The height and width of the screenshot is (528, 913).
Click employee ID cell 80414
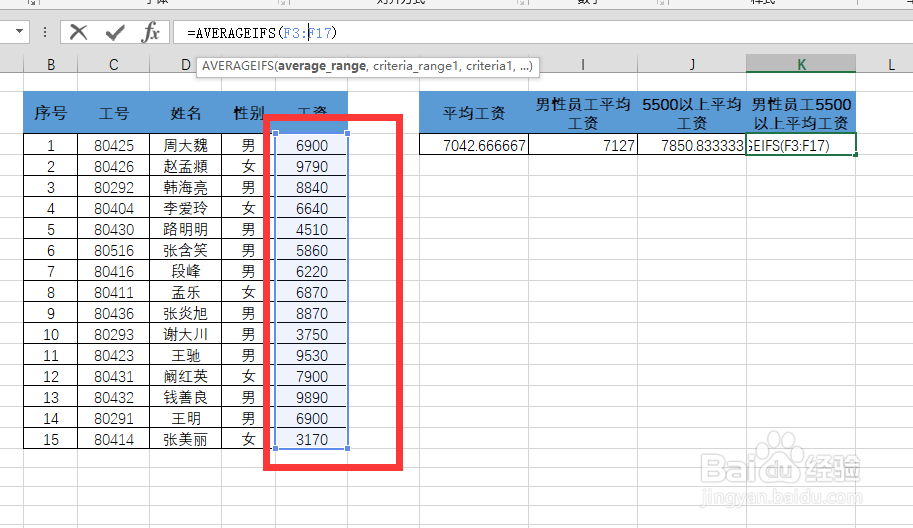coord(114,439)
